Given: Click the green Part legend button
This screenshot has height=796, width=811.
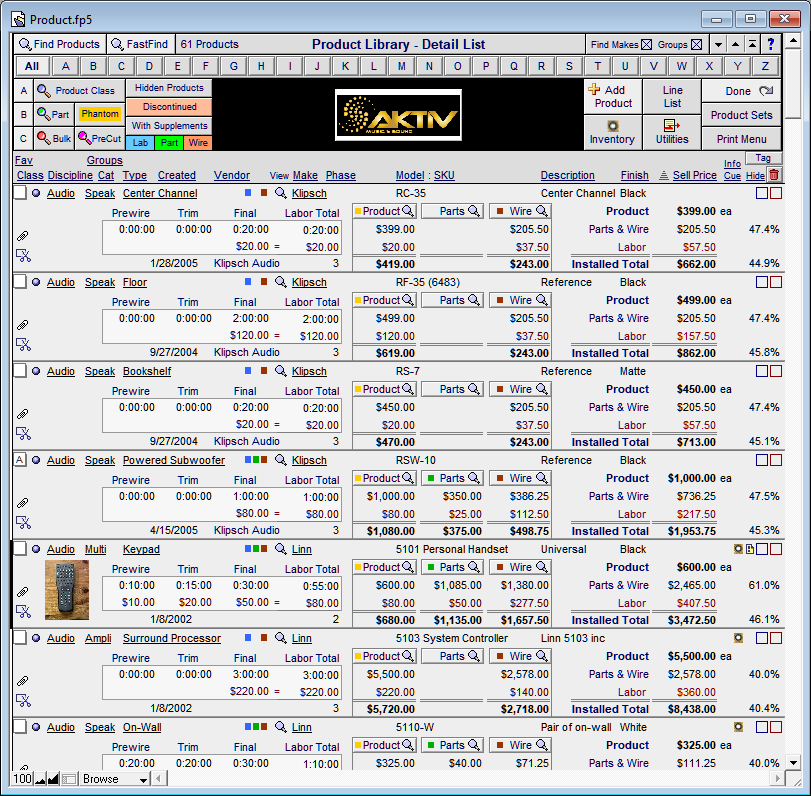Looking at the screenshot, I should (169, 143).
